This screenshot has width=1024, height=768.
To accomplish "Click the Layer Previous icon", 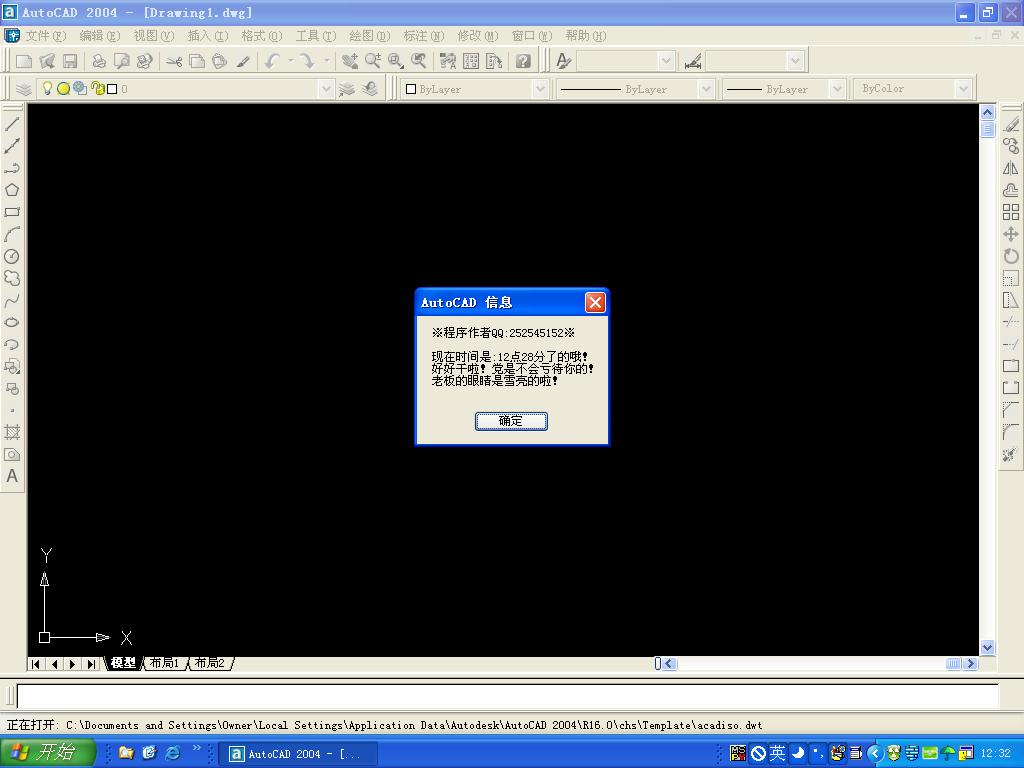I will click(x=370, y=88).
